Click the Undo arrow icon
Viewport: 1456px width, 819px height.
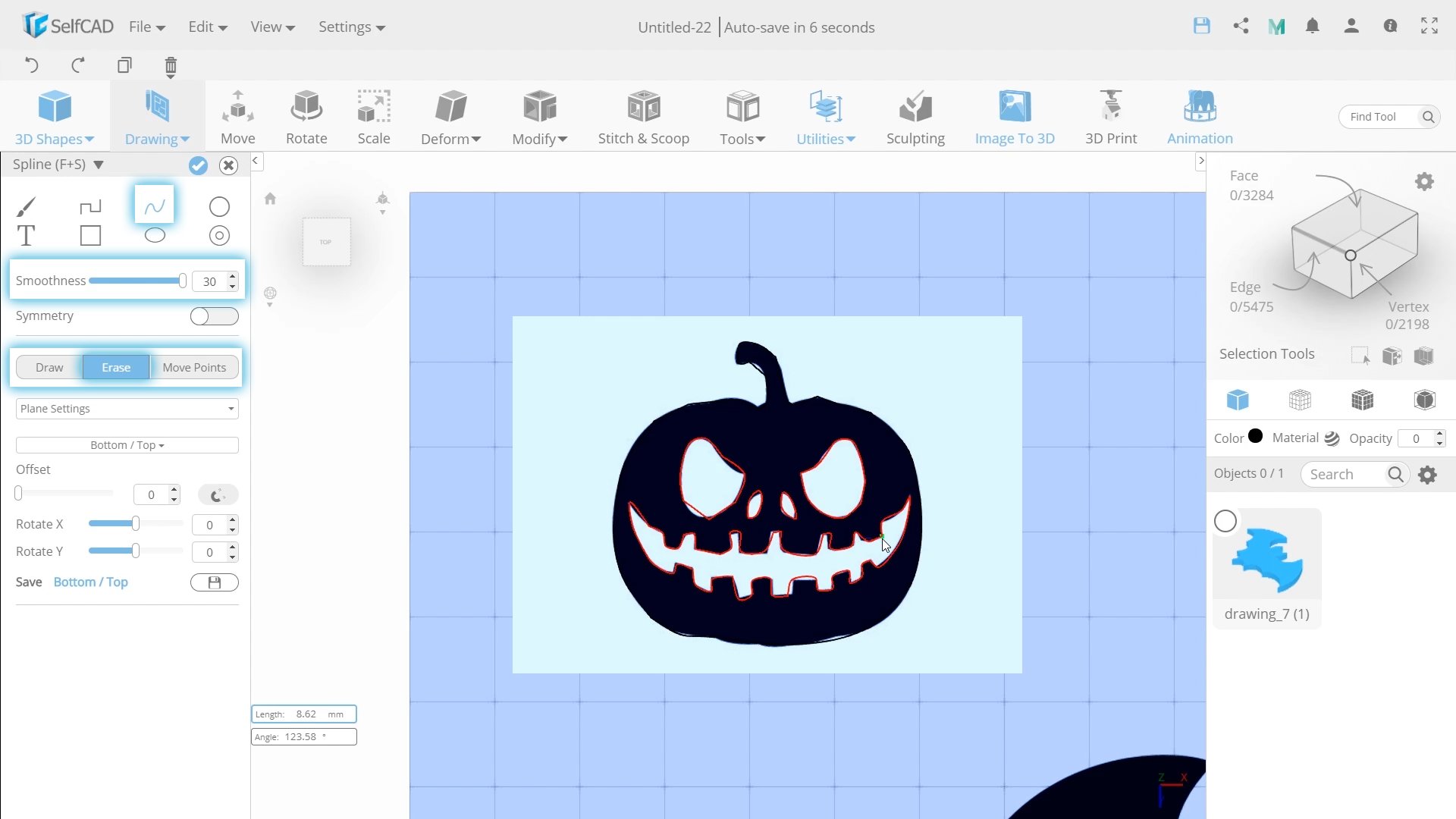[x=31, y=65]
